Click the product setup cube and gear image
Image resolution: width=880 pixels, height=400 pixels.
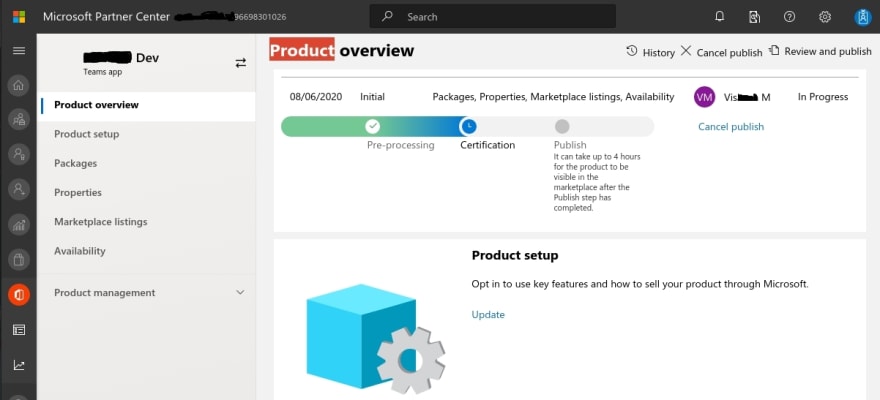375,338
